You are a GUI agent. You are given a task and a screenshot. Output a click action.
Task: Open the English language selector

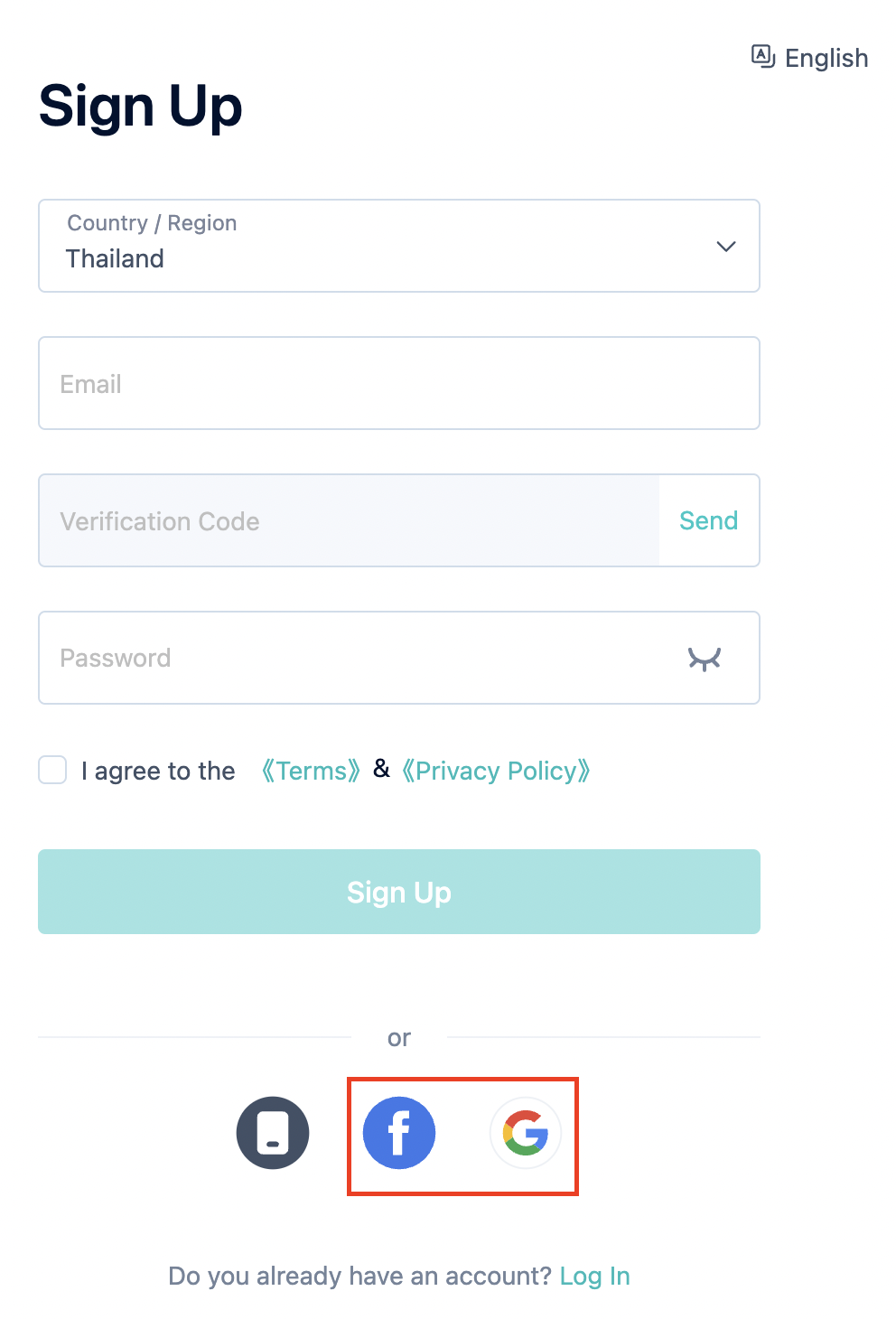809,58
